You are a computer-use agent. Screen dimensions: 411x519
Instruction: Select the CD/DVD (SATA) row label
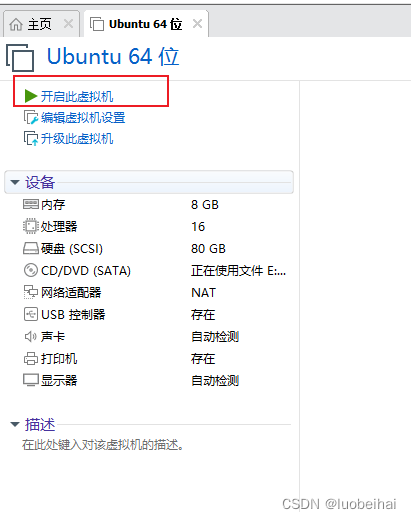tap(86, 271)
